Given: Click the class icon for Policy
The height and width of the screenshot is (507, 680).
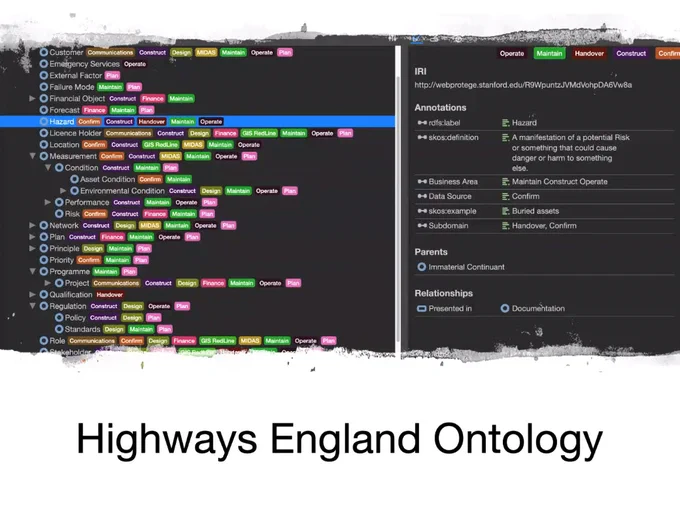Looking at the screenshot, I should point(59,317).
